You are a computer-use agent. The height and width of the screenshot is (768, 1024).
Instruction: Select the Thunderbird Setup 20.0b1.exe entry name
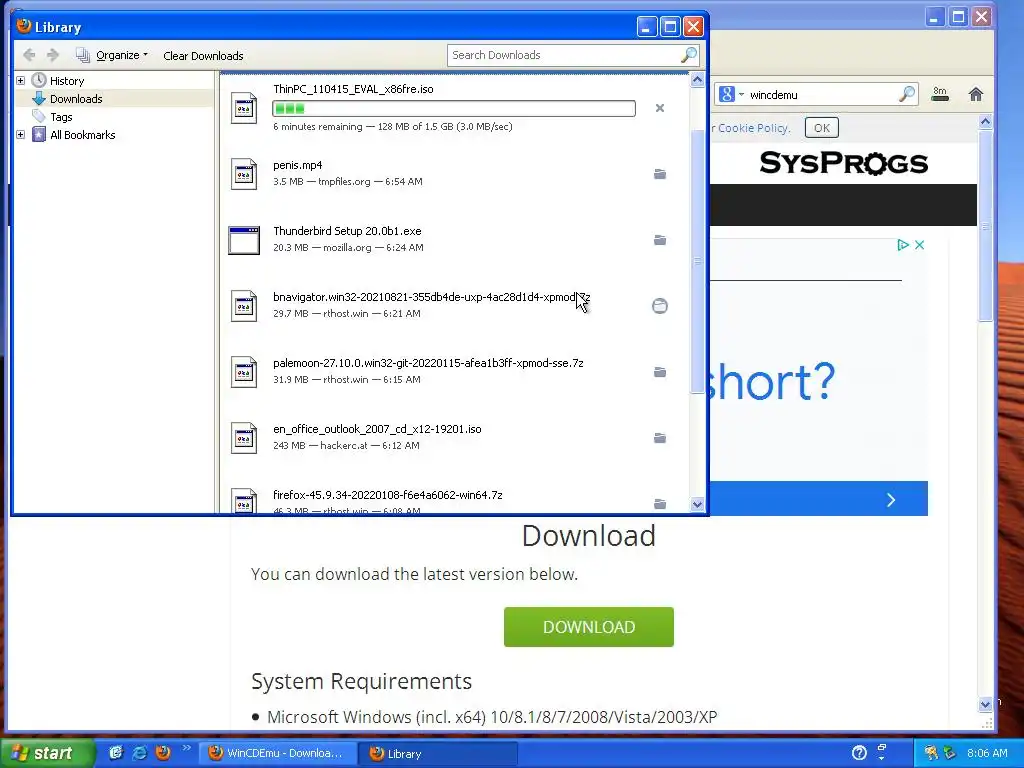pyautogui.click(x=347, y=231)
